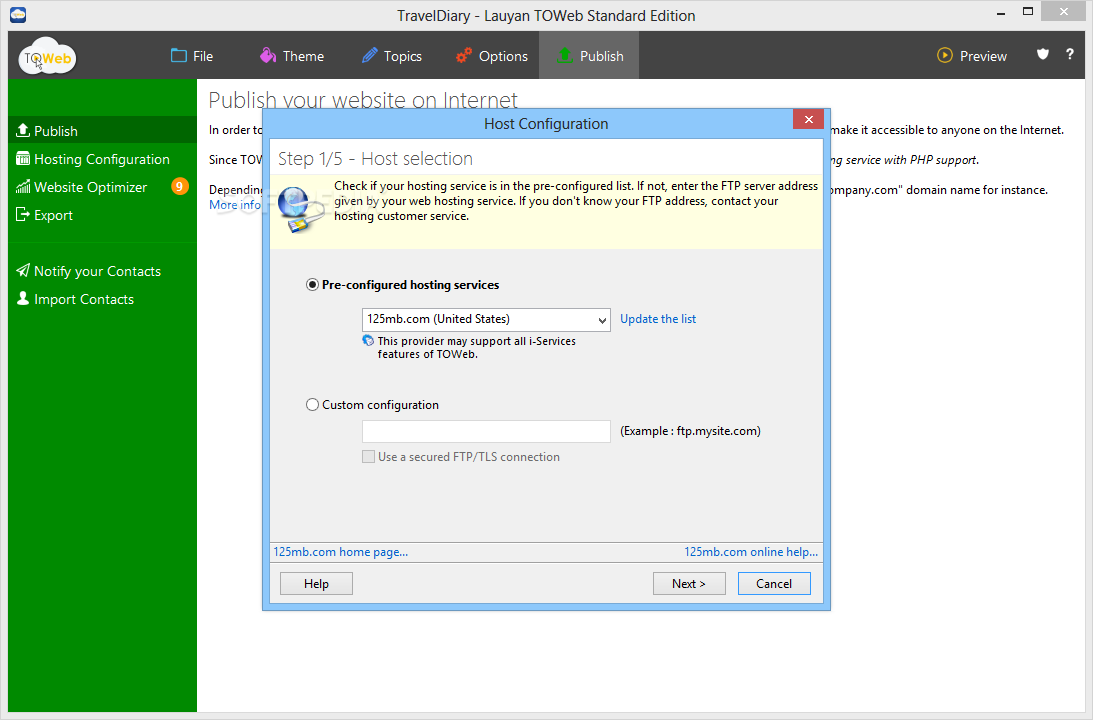Open the Topics menu
Screen dimensions: 1093x720
(392, 56)
